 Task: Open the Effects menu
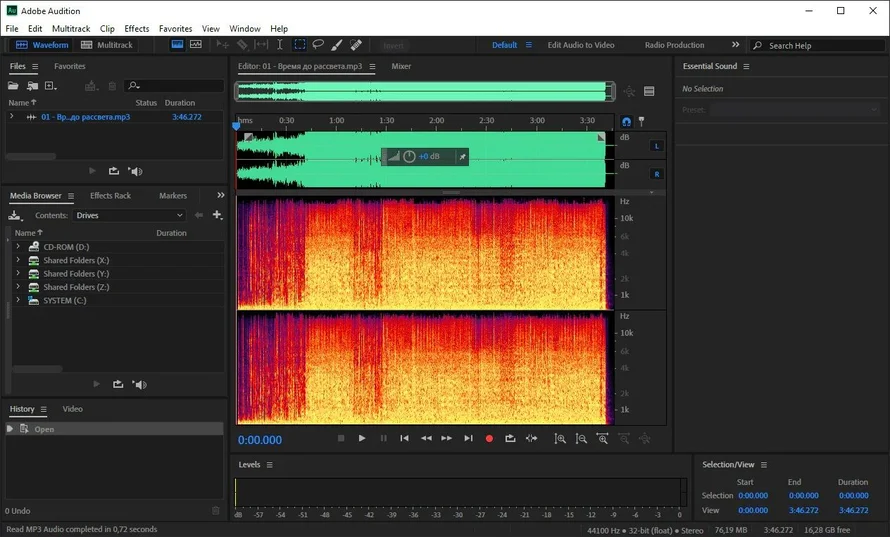click(137, 28)
